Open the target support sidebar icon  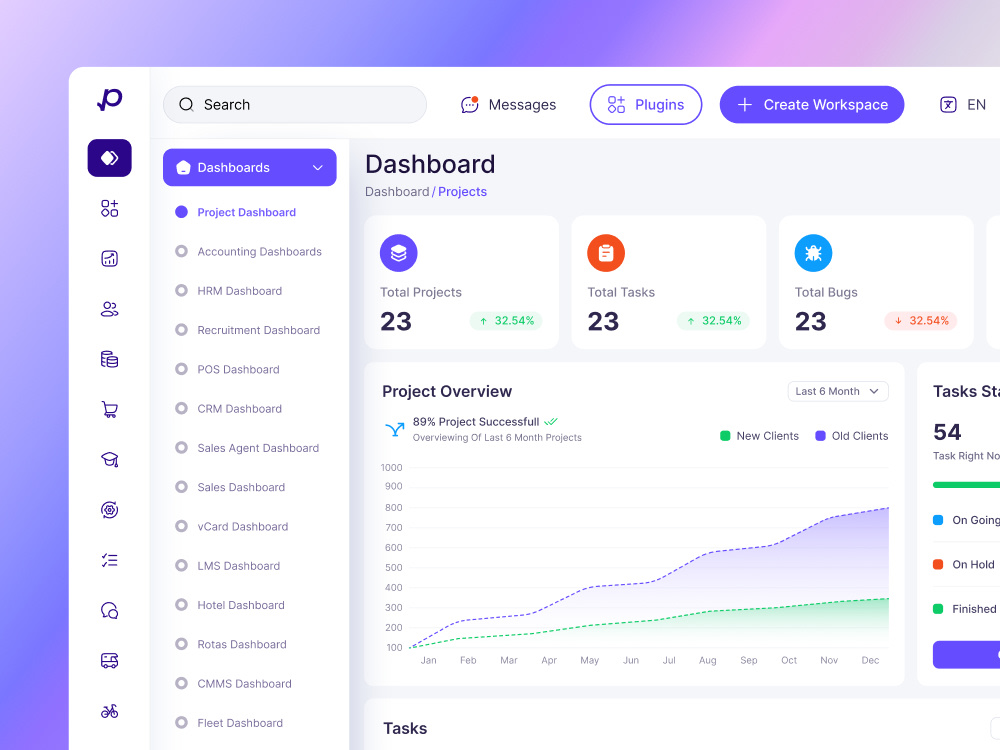pyautogui.click(x=110, y=510)
